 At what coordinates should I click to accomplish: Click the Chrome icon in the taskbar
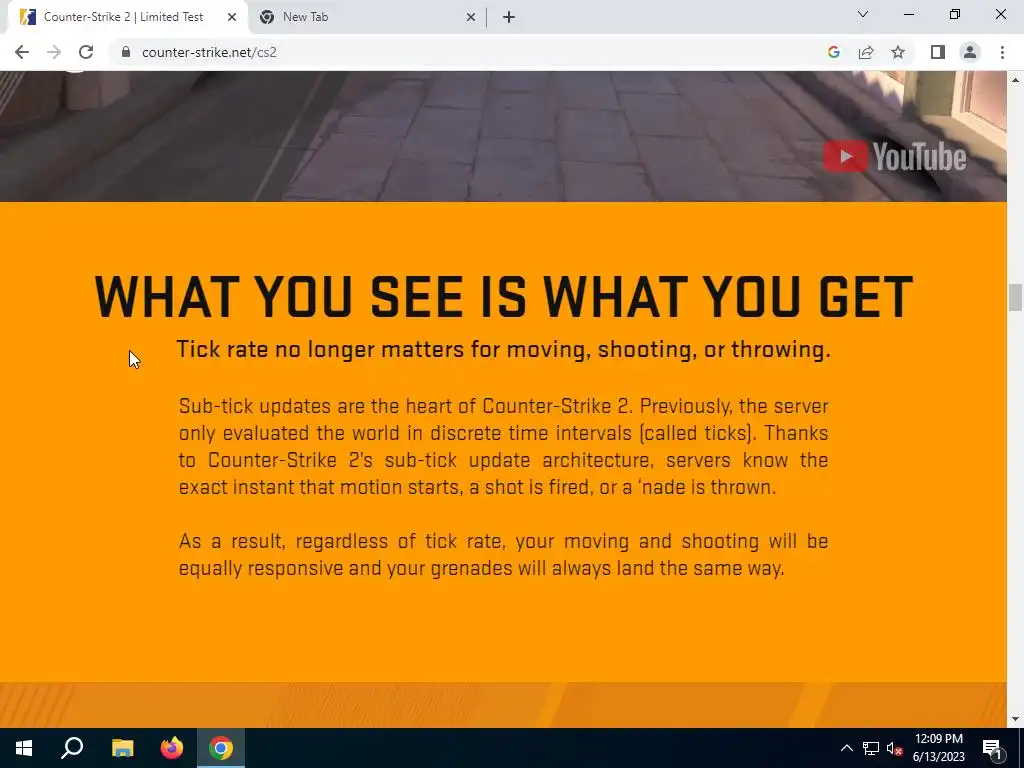(221, 748)
